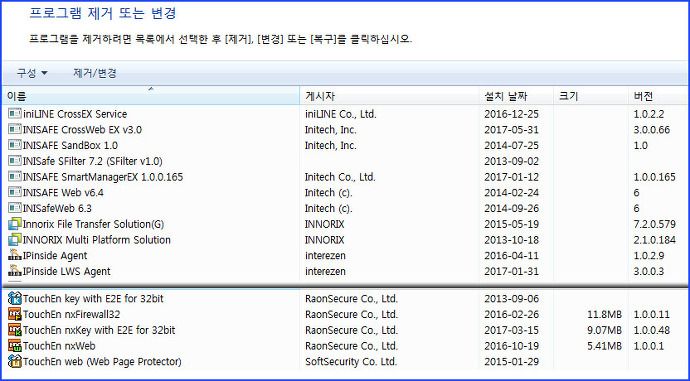
Task: Sort by the 게시자 column header
Action: click(389, 96)
